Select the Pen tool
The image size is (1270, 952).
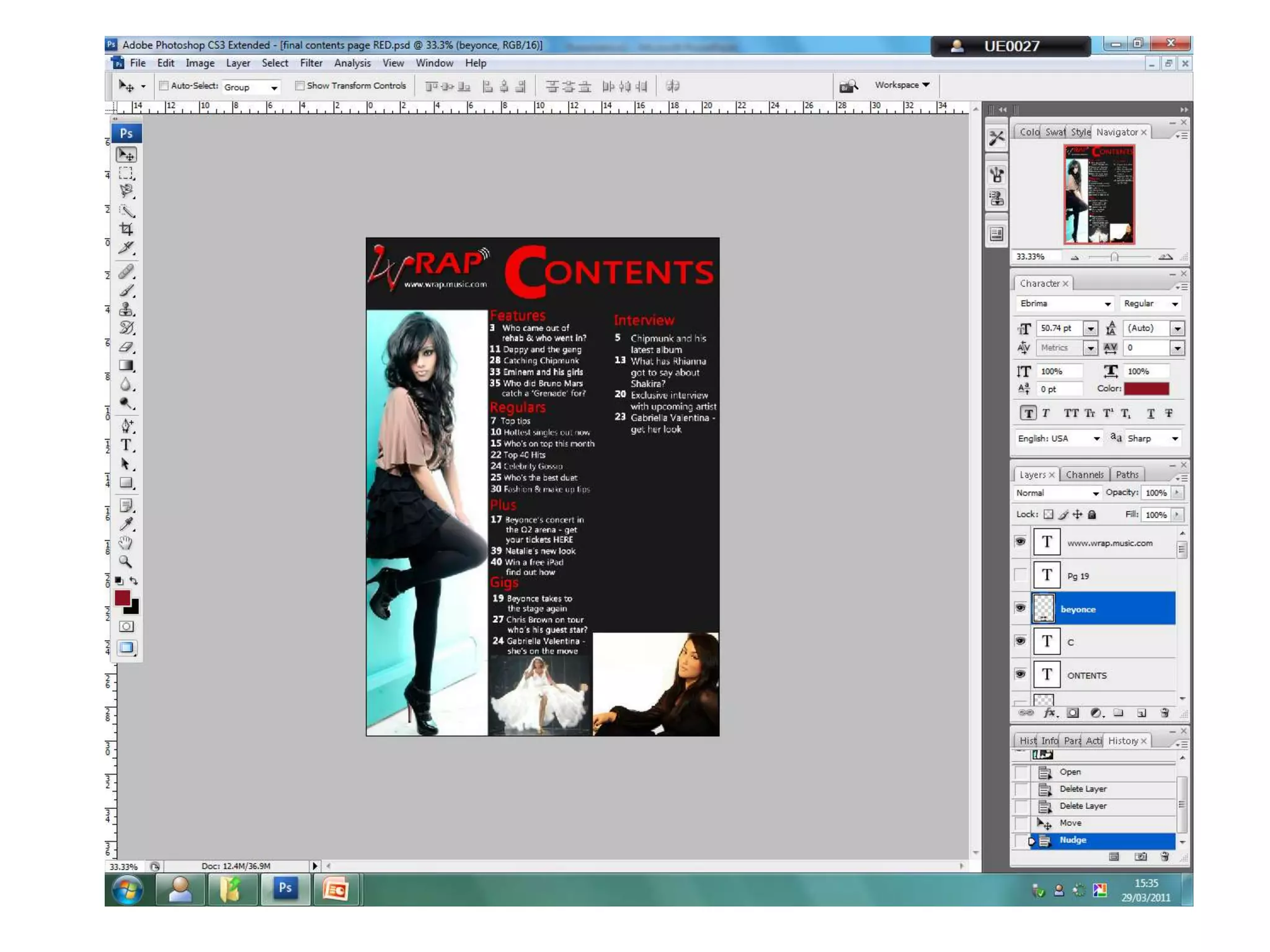point(127,426)
